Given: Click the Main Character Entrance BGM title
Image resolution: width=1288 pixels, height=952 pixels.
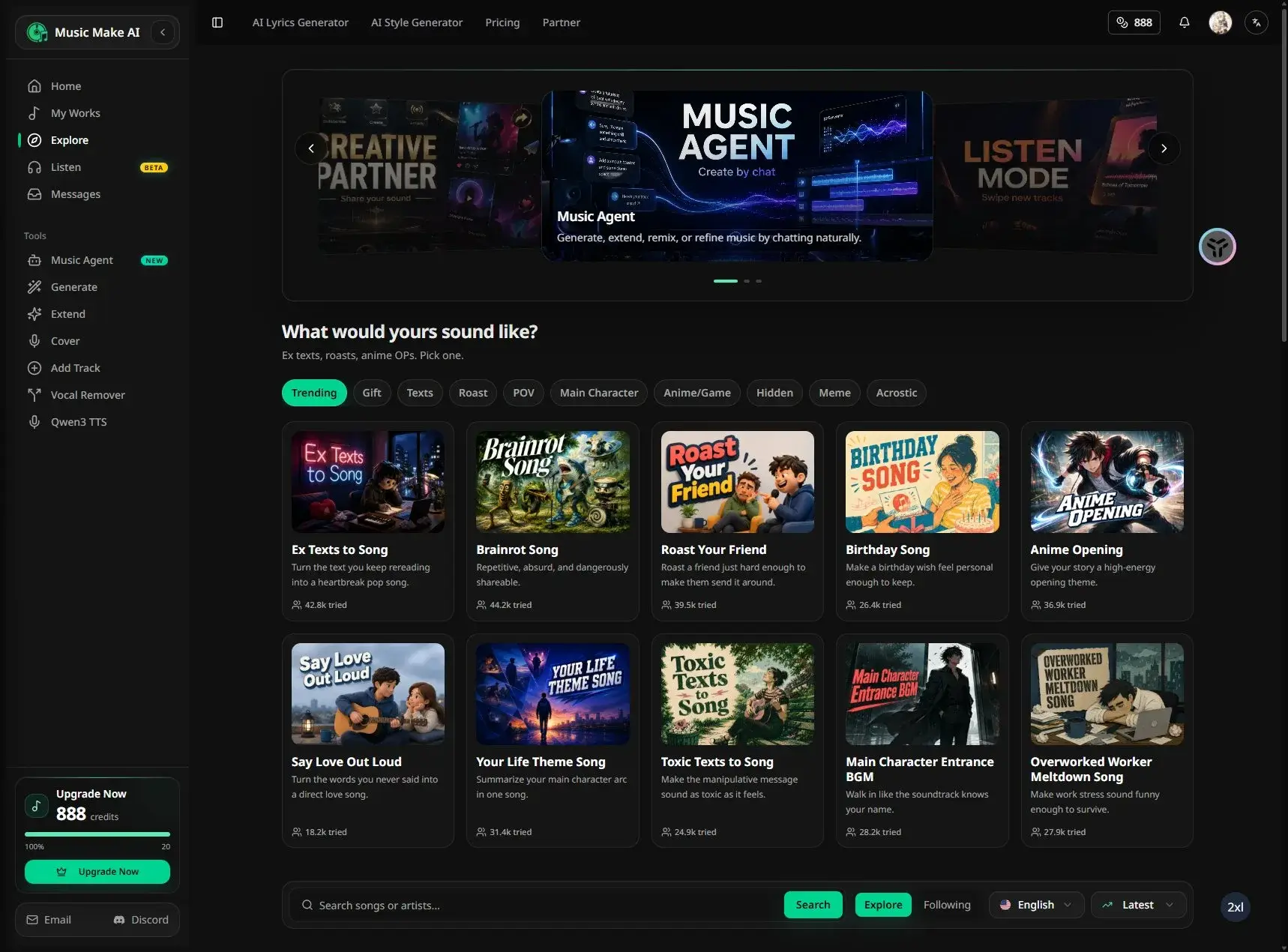Looking at the screenshot, I should click(x=920, y=769).
